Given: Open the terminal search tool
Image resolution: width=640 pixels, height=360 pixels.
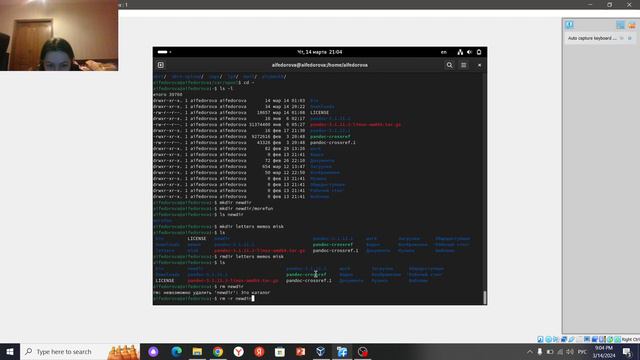Looking at the screenshot, I should point(449,65).
